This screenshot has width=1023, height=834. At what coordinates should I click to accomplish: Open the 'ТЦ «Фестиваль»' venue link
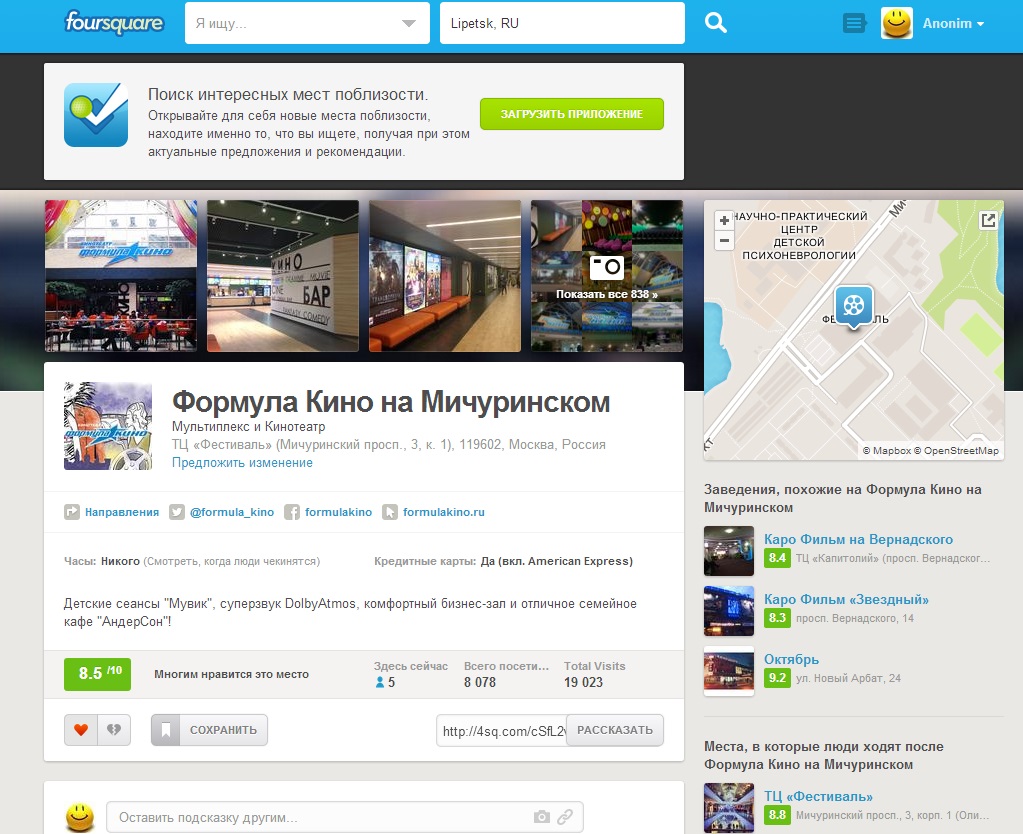click(818, 797)
